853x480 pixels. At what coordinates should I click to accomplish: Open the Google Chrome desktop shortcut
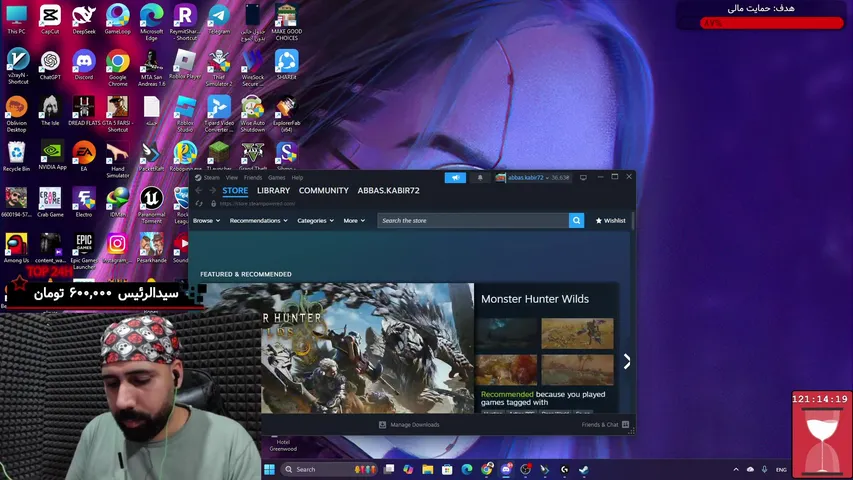pyautogui.click(x=118, y=68)
